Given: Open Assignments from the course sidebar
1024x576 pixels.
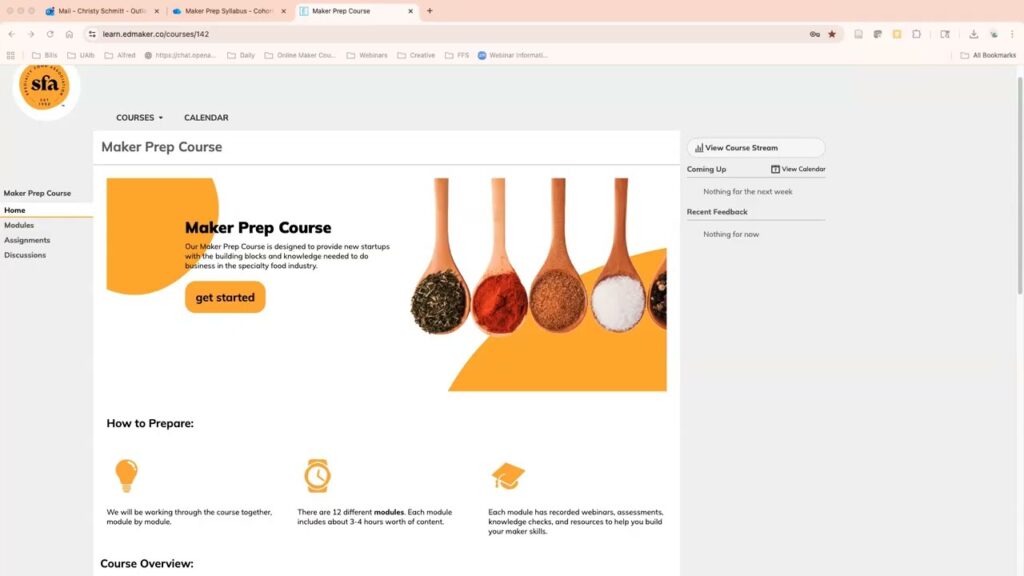Looking at the screenshot, I should [x=27, y=240].
